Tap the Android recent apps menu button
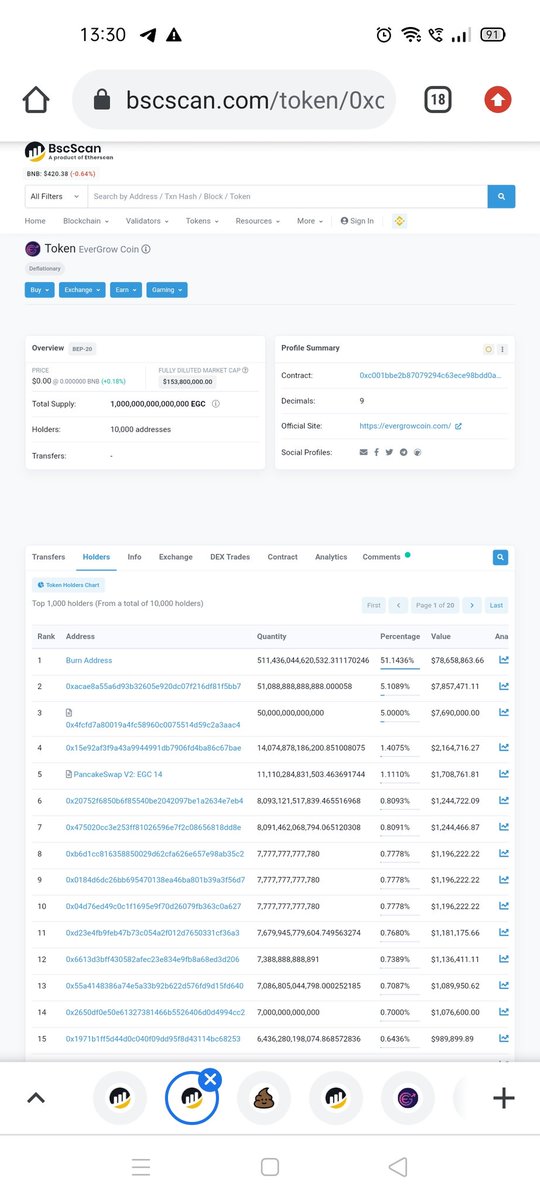 (x=141, y=1167)
